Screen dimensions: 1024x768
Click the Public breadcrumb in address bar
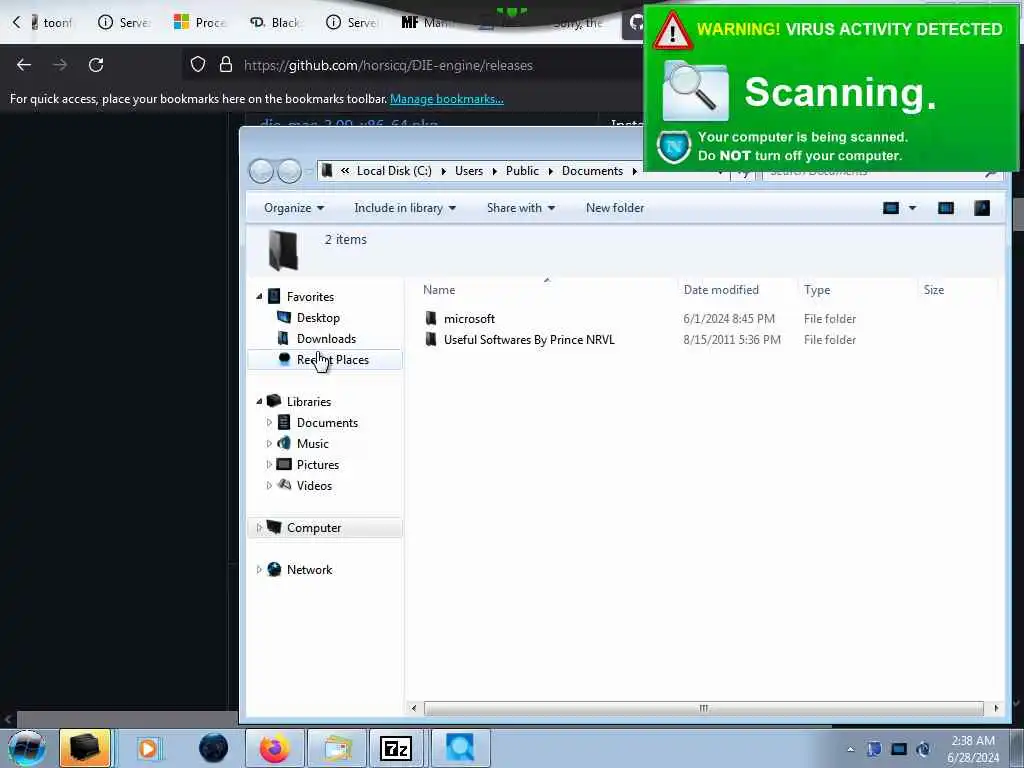522,170
